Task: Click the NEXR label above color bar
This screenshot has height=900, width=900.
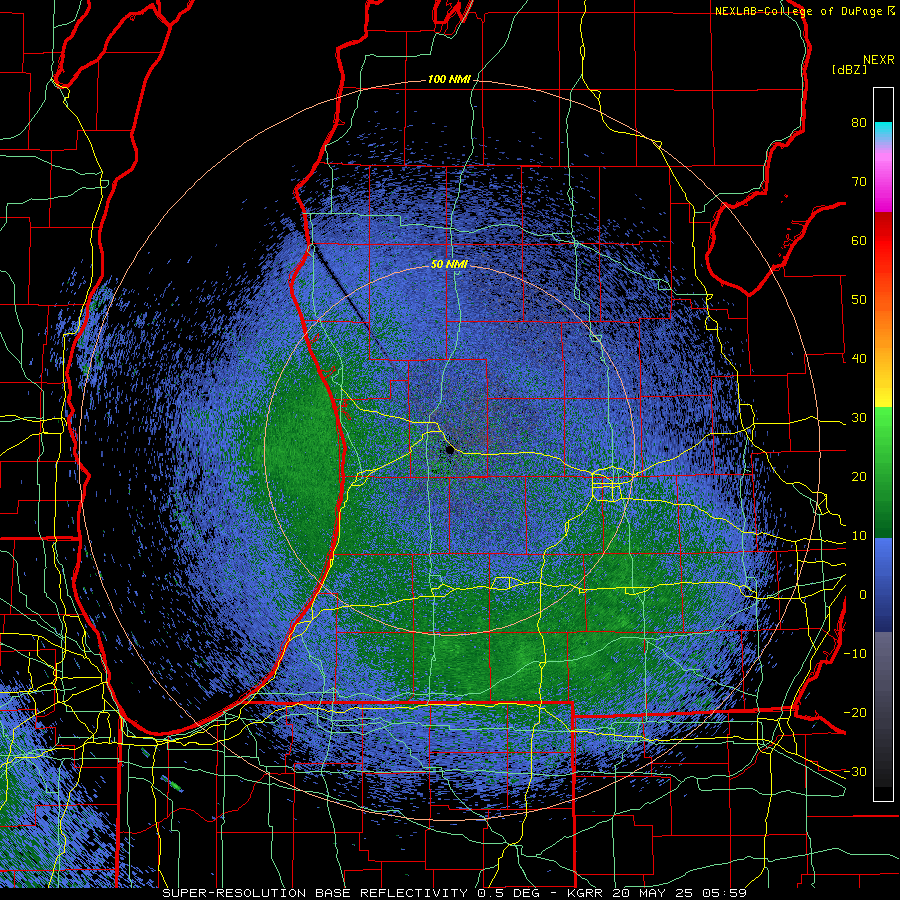Action: (878, 60)
